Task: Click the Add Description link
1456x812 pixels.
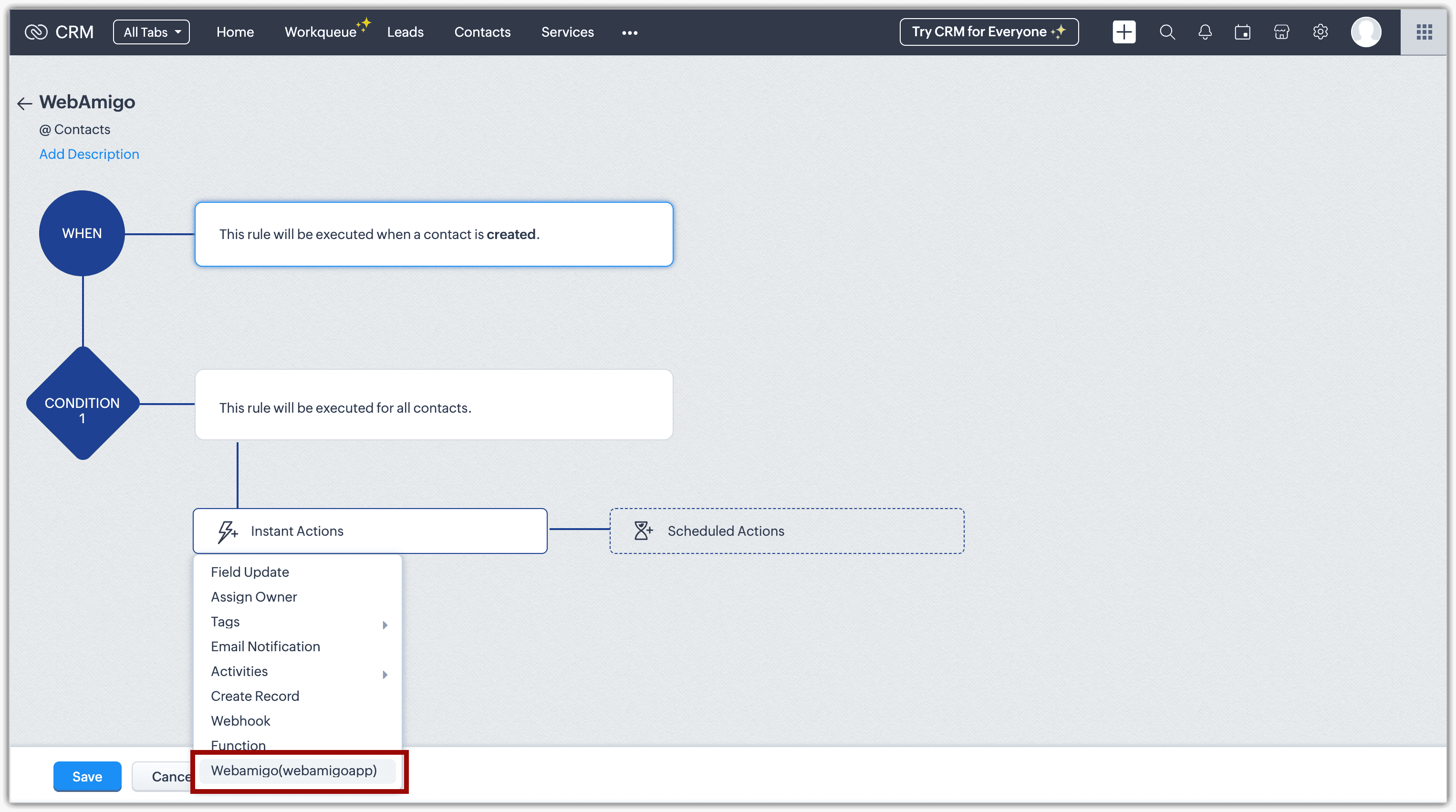Action: click(x=89, y=154)
